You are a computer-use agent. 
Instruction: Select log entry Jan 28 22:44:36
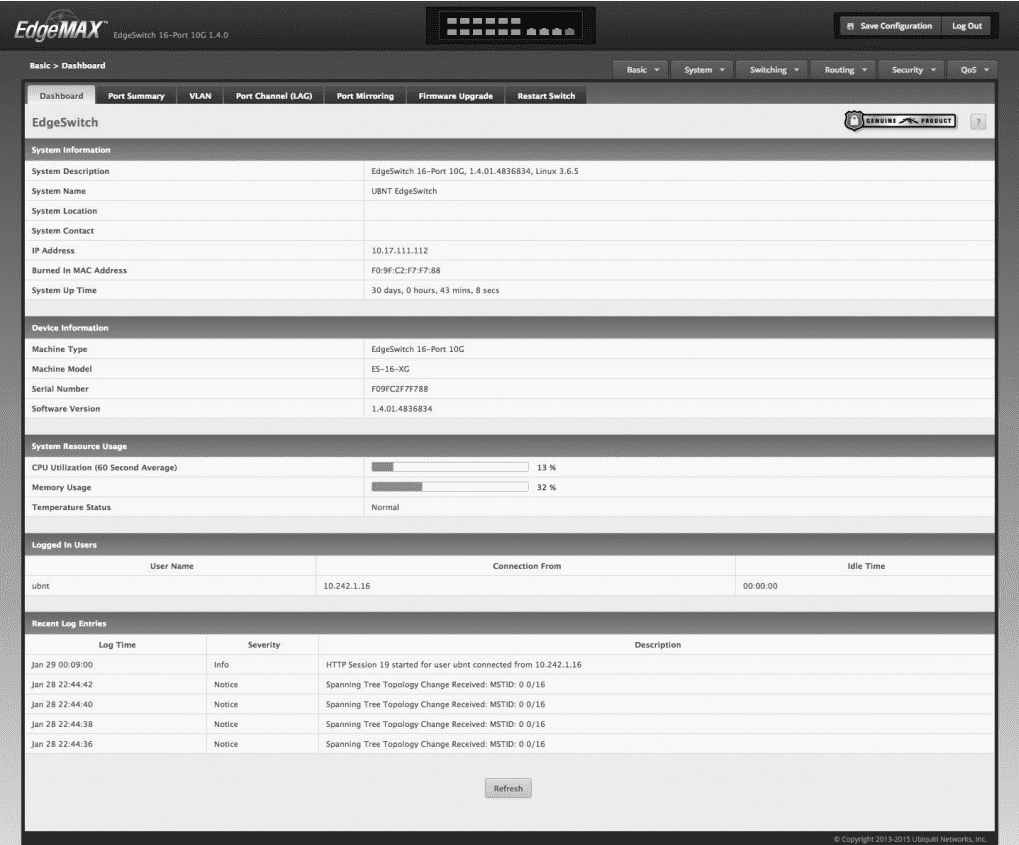[x=510, y=744]
